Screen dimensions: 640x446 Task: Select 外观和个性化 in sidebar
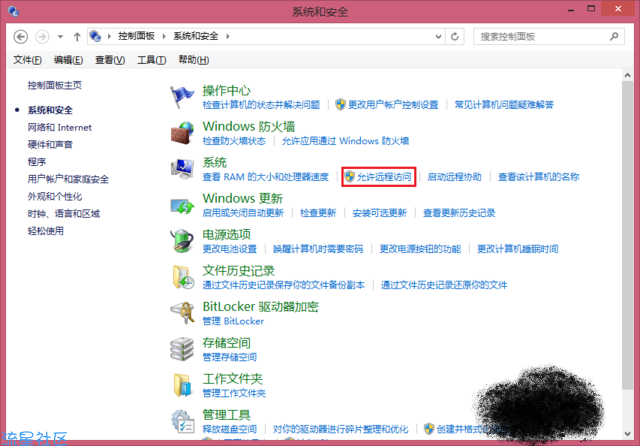[55, 196]
